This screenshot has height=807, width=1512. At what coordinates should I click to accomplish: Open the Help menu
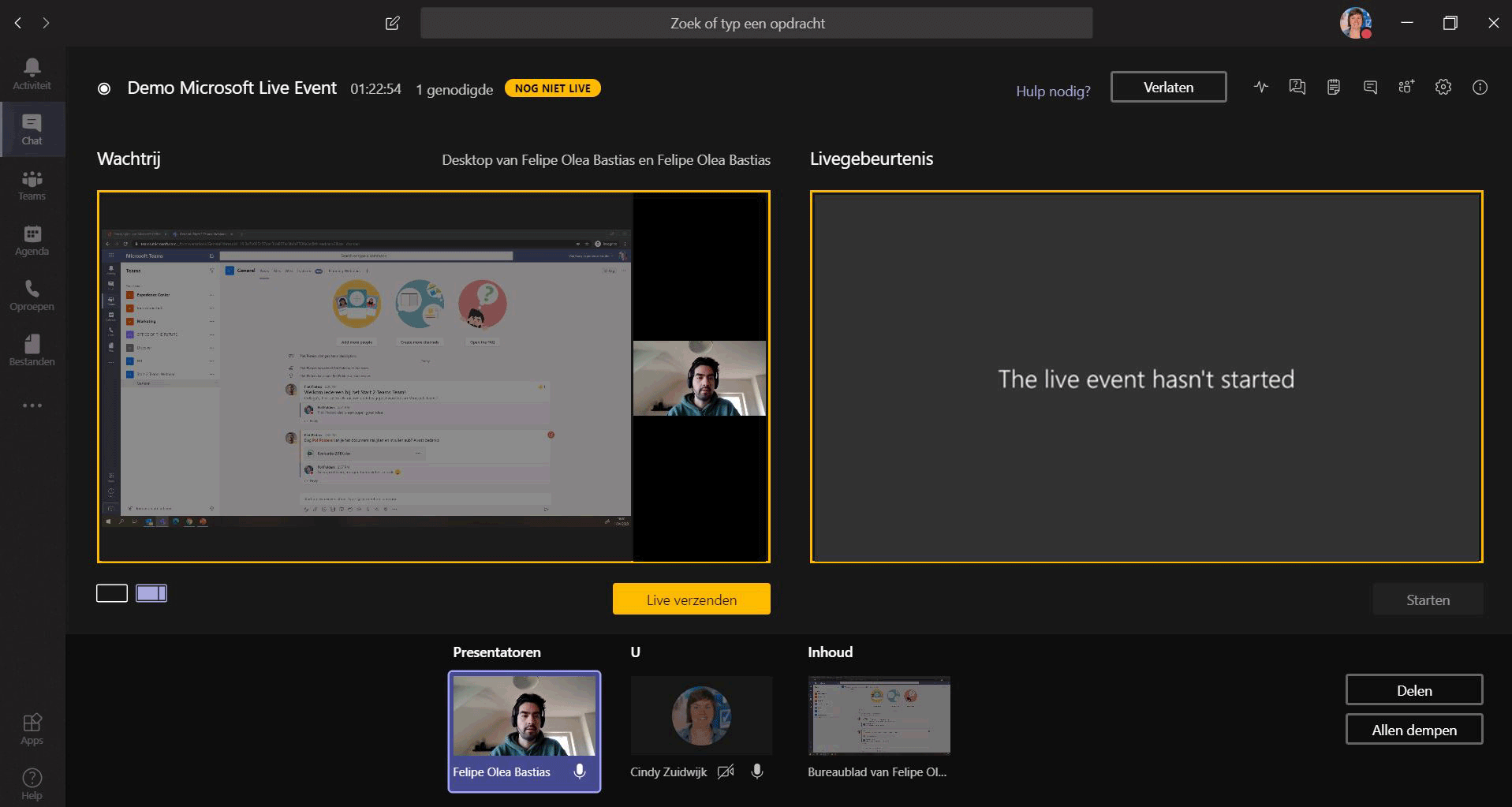tap(32, 784)
